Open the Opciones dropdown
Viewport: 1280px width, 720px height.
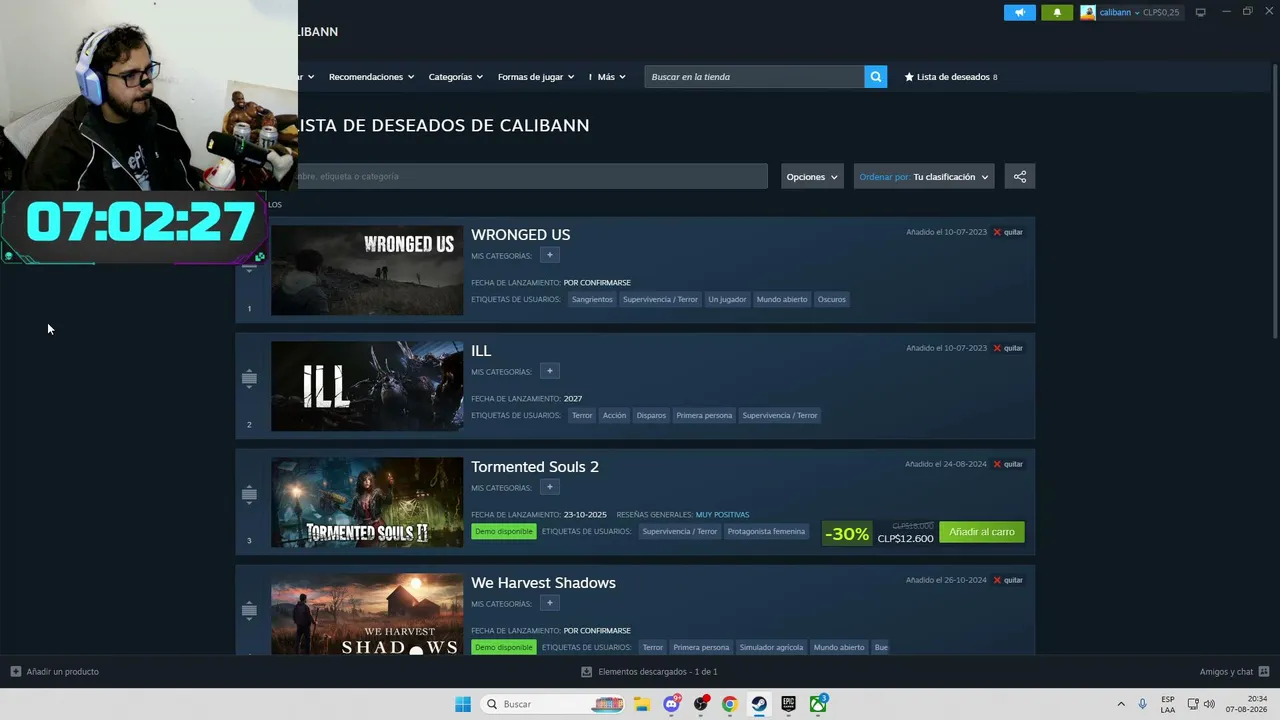[x=812, y=177]
